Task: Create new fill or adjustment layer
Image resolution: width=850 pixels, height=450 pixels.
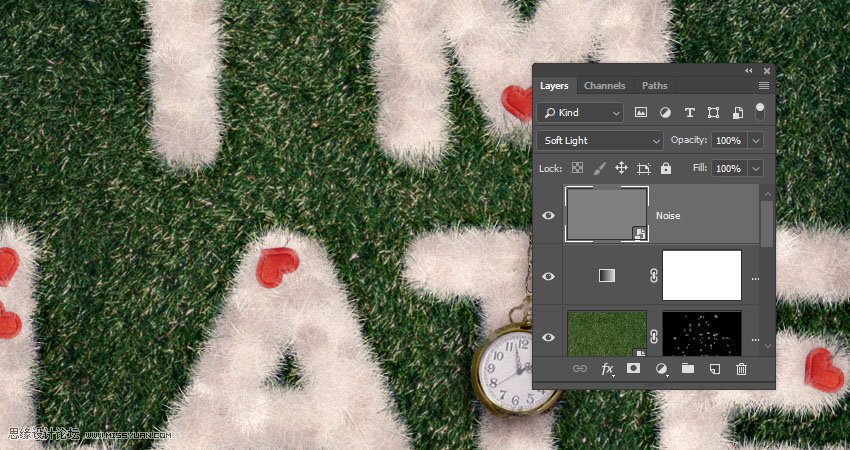Action: (661, 369)
